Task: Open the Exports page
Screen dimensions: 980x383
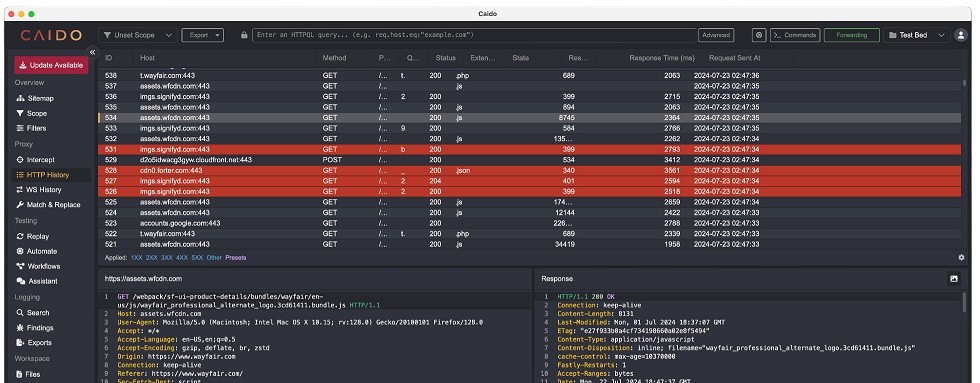Action: tap(34, 342)
